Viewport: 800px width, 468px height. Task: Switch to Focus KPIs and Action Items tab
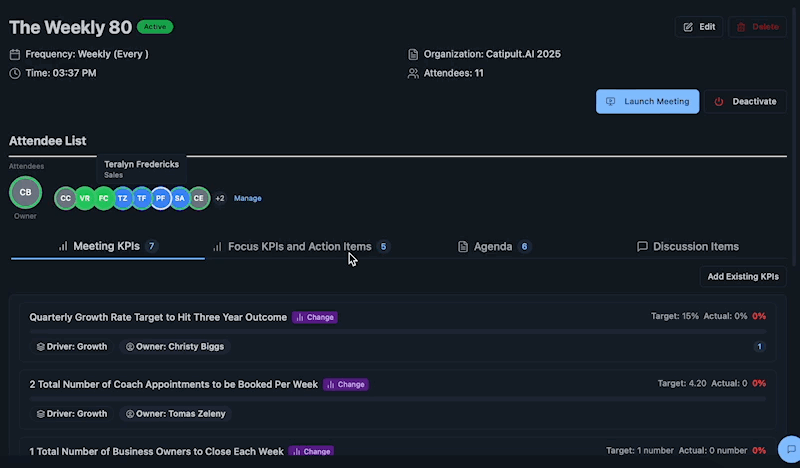pyautogui.click(x=300, y=246)
